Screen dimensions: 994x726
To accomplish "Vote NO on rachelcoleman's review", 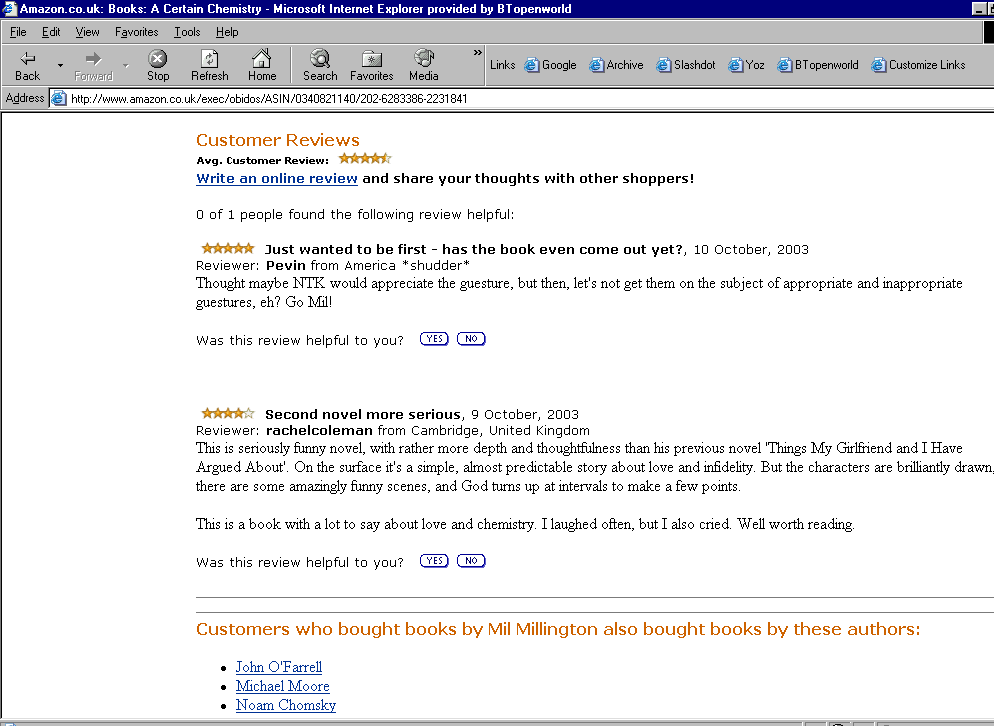I will (471, 561).
